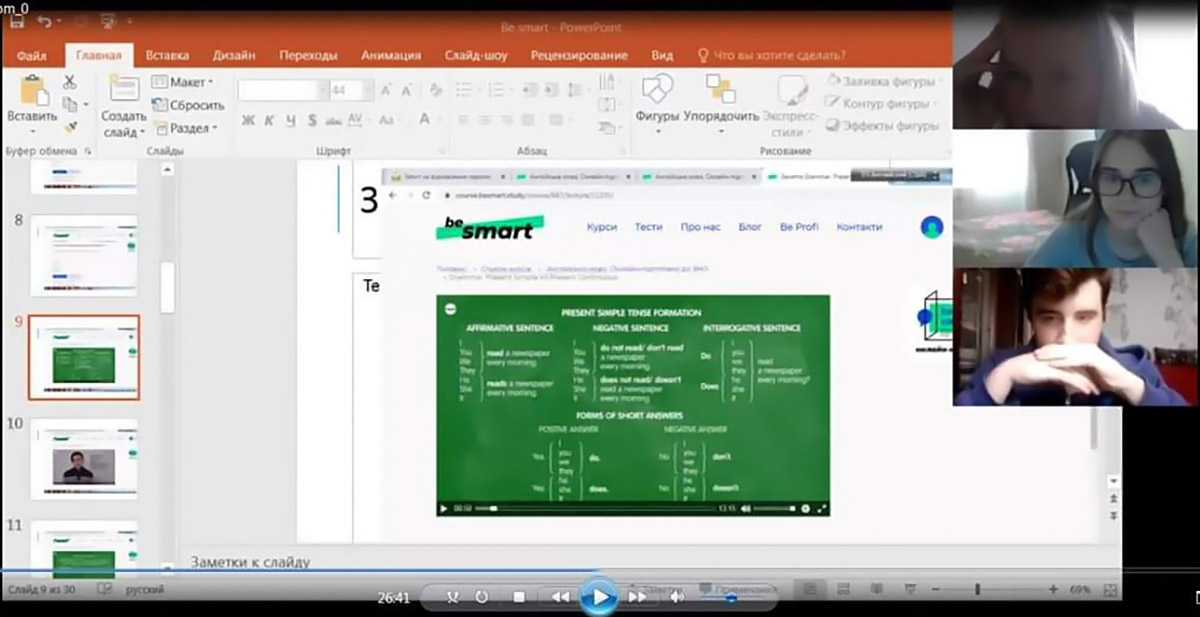Viewport: 1200px width, 617px height.
Task: Click the Stop button in the media player bar
Action: [x=519, y=597]
